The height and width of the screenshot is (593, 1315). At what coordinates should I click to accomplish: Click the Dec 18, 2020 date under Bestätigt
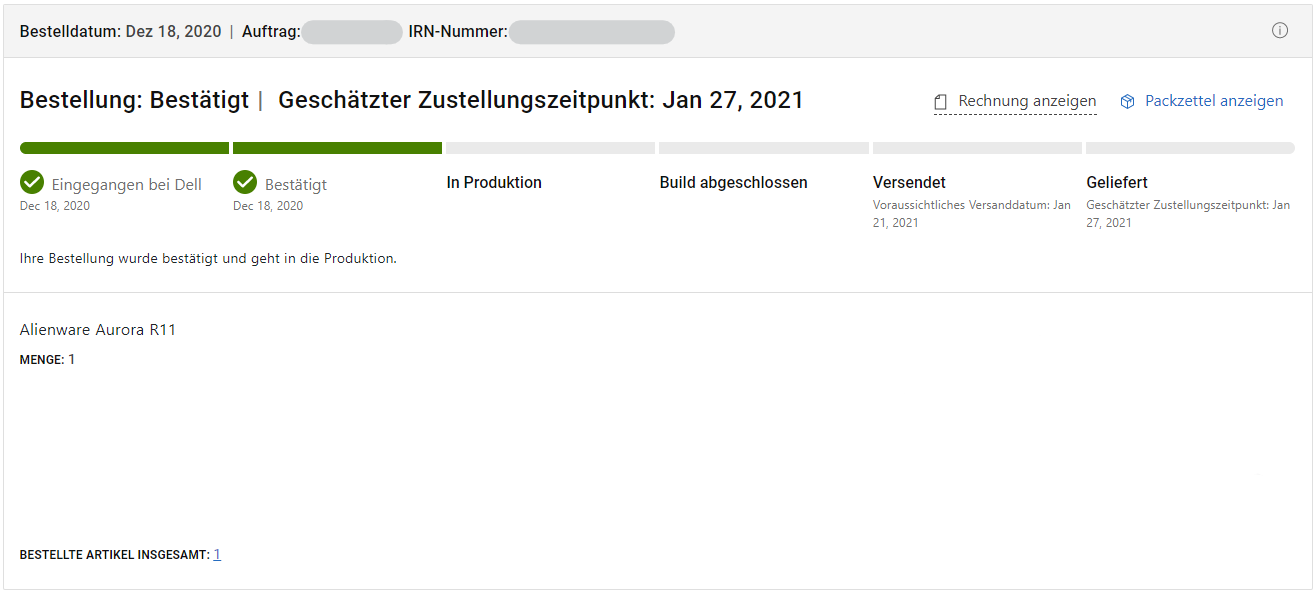tap(268, 206)
